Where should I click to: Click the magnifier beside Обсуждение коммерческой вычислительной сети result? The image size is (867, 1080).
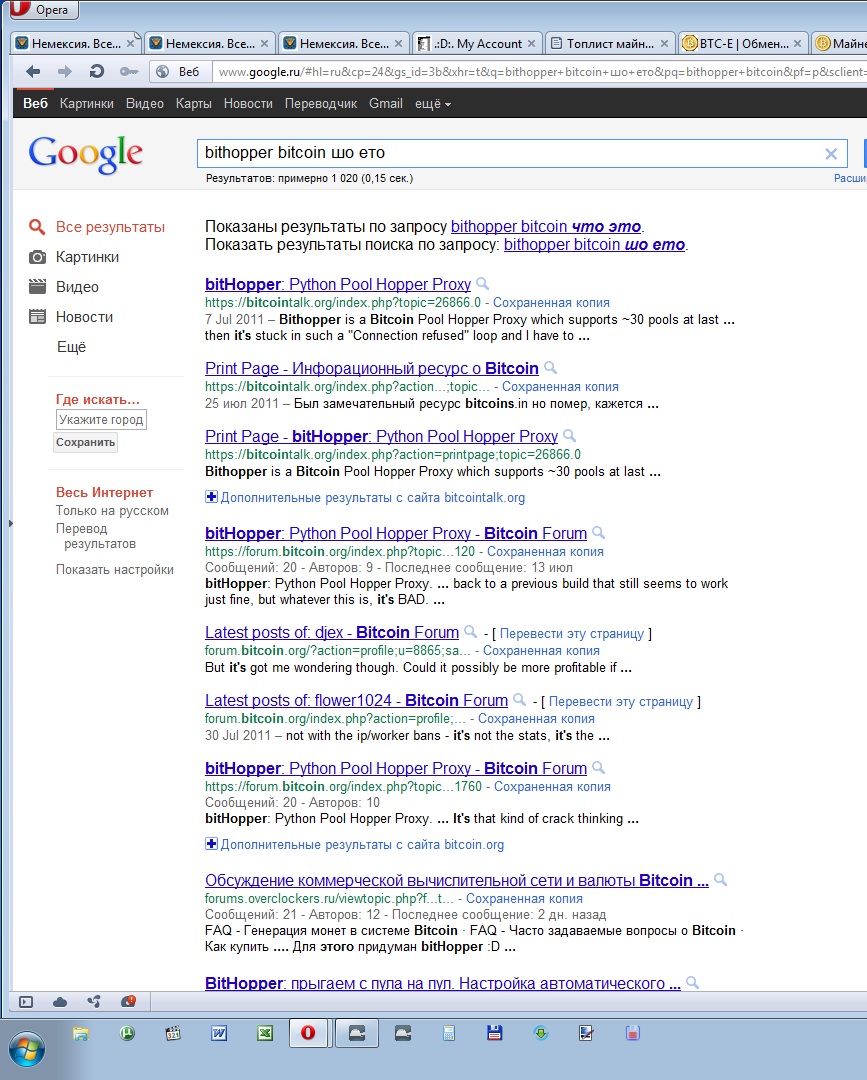pyautogui.click(x=720, y=880)
